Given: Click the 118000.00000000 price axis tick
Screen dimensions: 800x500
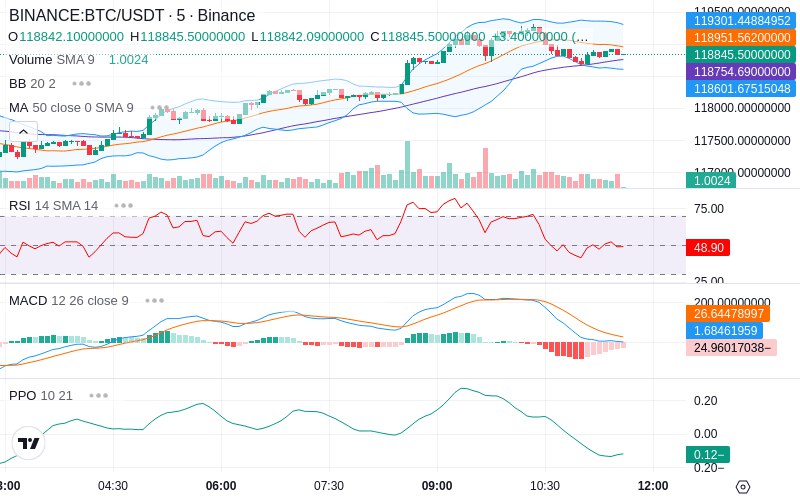Looking at the screenshot, I should pos(742,108).
